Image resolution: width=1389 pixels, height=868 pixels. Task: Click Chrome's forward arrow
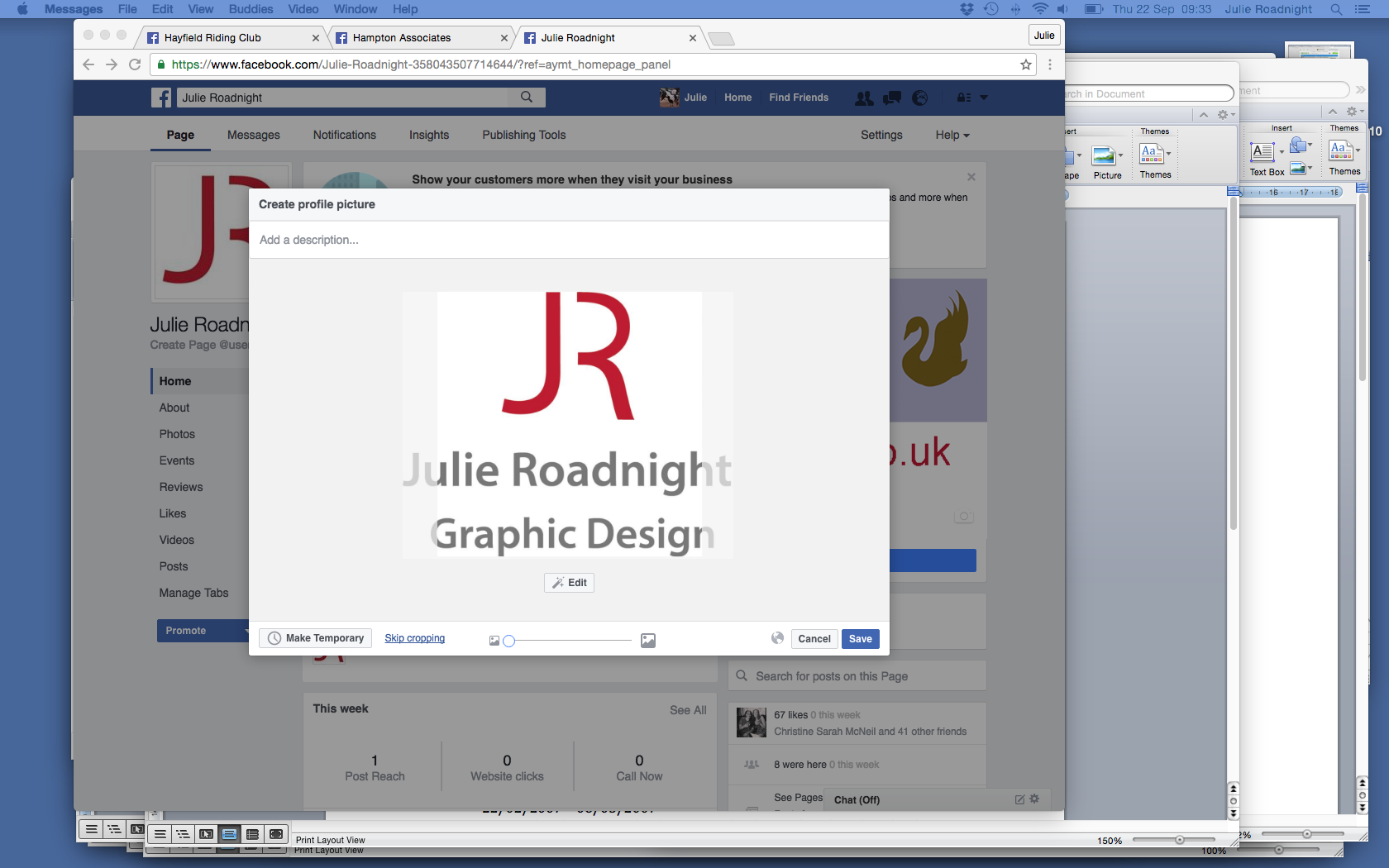point(112,64)
